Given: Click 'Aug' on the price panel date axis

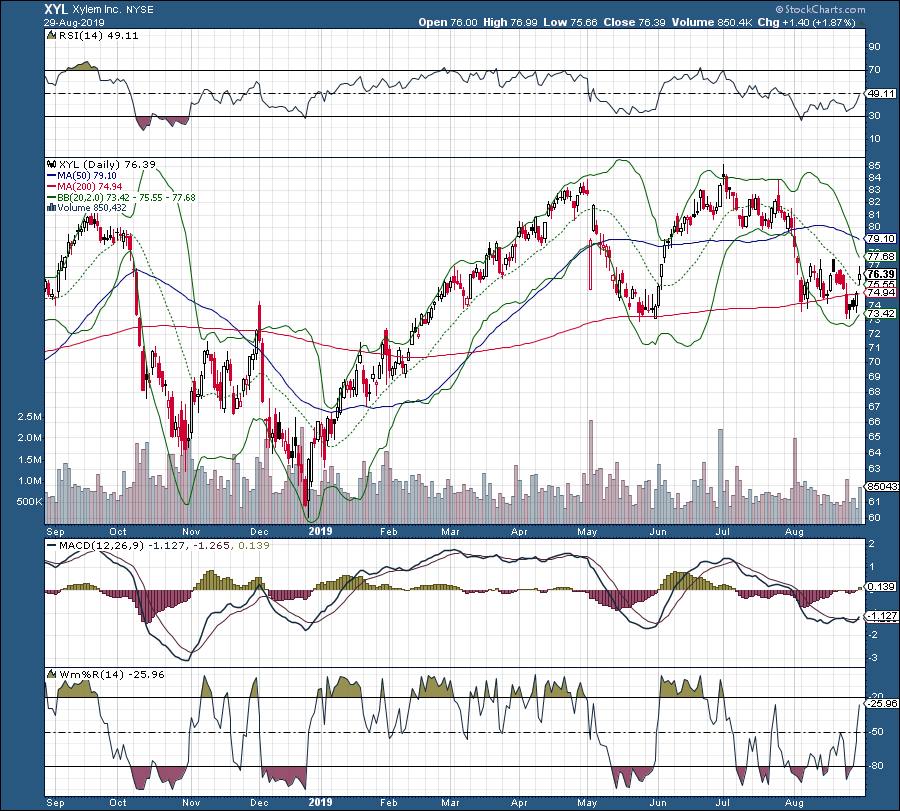Looking at the screenshot, I should [x=794, y=531].
